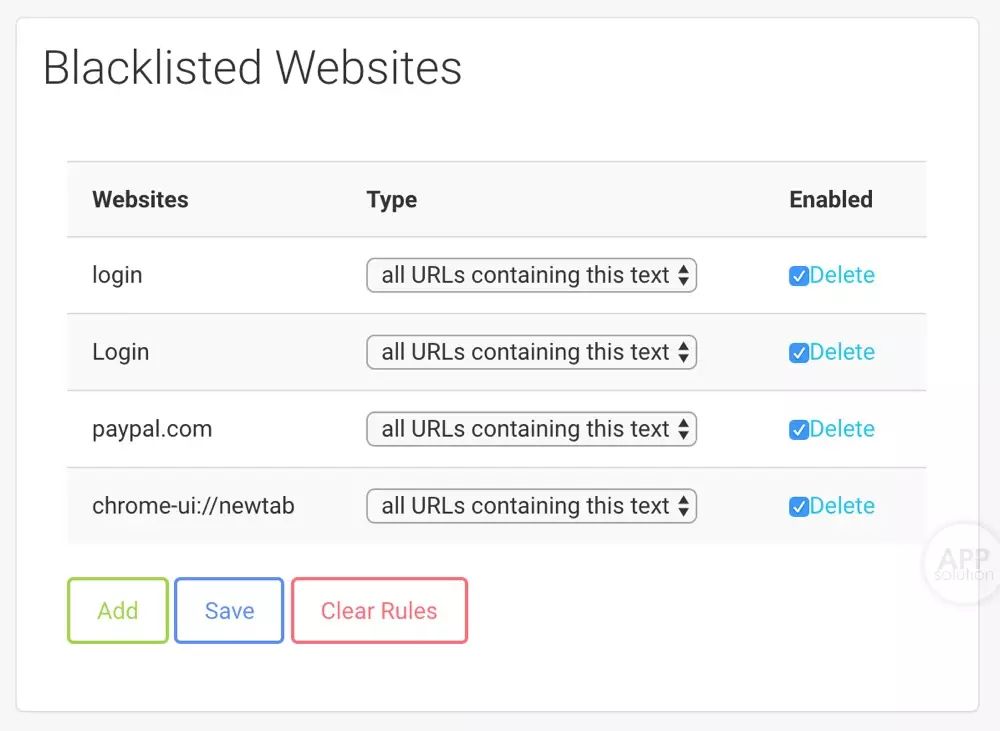Delete the capitalized Login rule
The height and width of the screenshot is (731, 1000).
click(842, 352)
